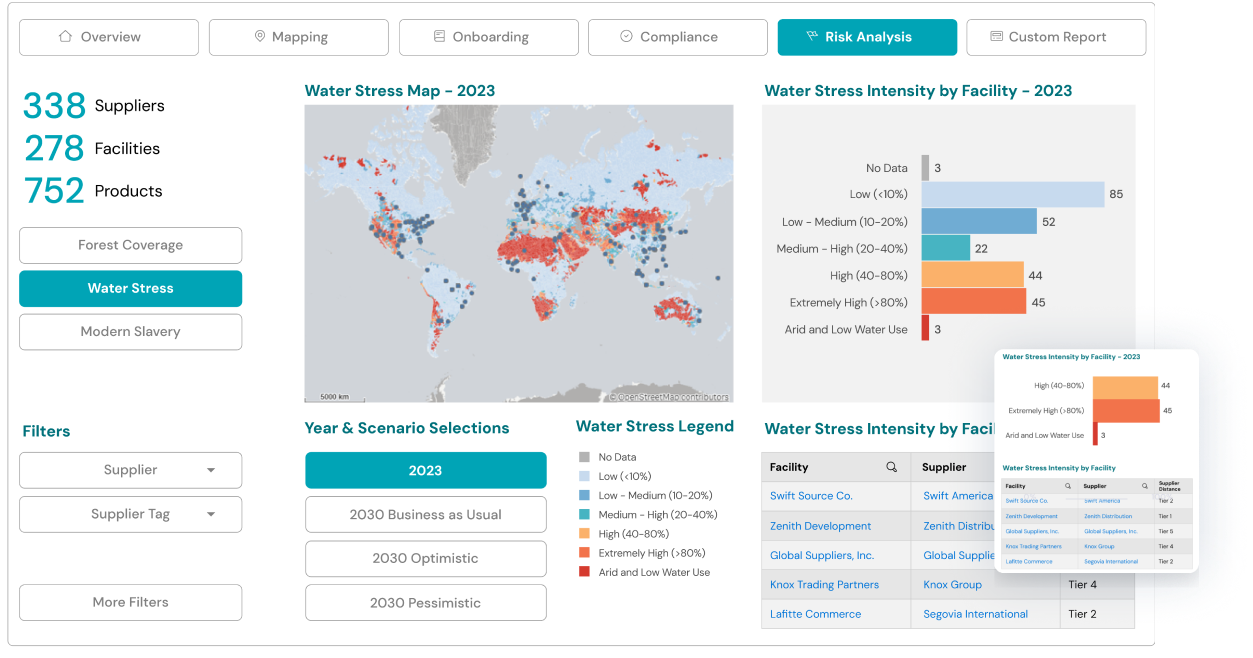Open the More Filters panel
The height and width of the screenshot is (658, 1253).
pyautogui.click(x=130, y=602)
